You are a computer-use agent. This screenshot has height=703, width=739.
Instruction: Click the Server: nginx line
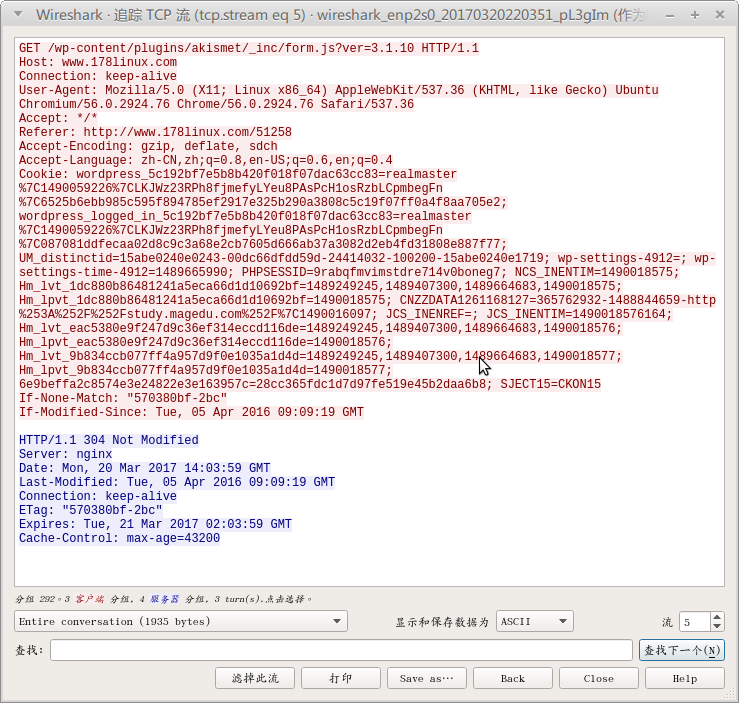(66, 454)
